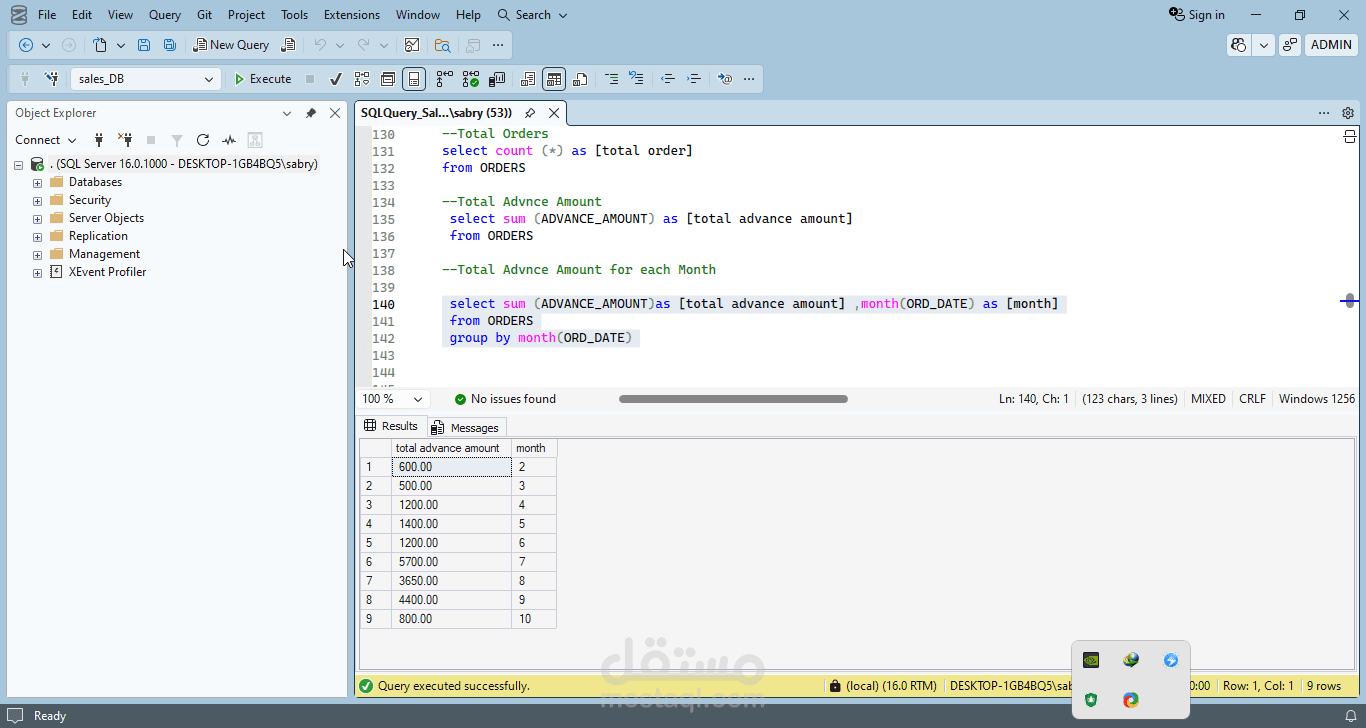Viewport: 1366px width, 728px height.
Task: Toggle IntelliSense Enabled button
Action: click(414, 79)
